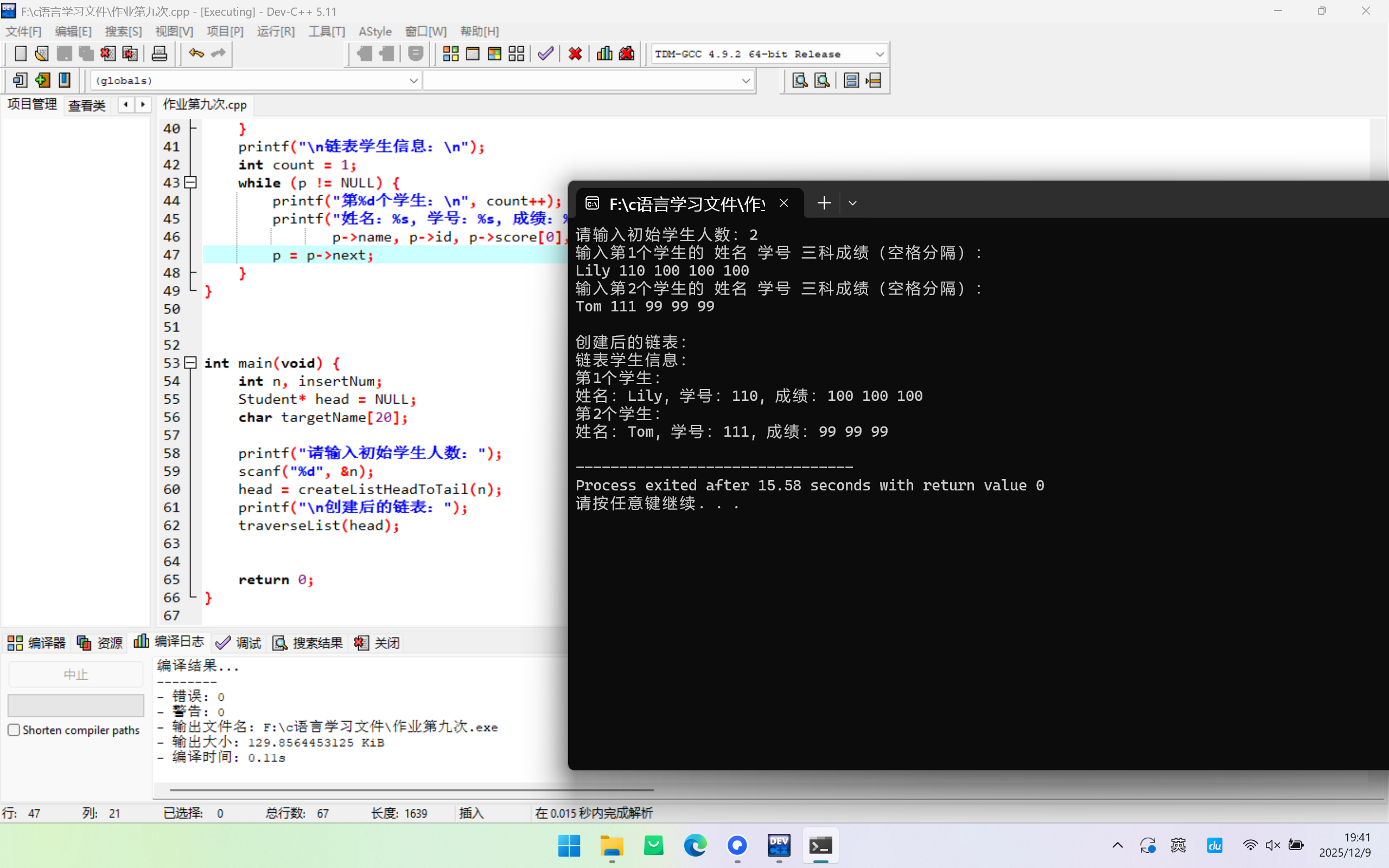Screen dimensions: 1389x868
Task: Switch to the 调试 tab
Action: tap(239, 642)
